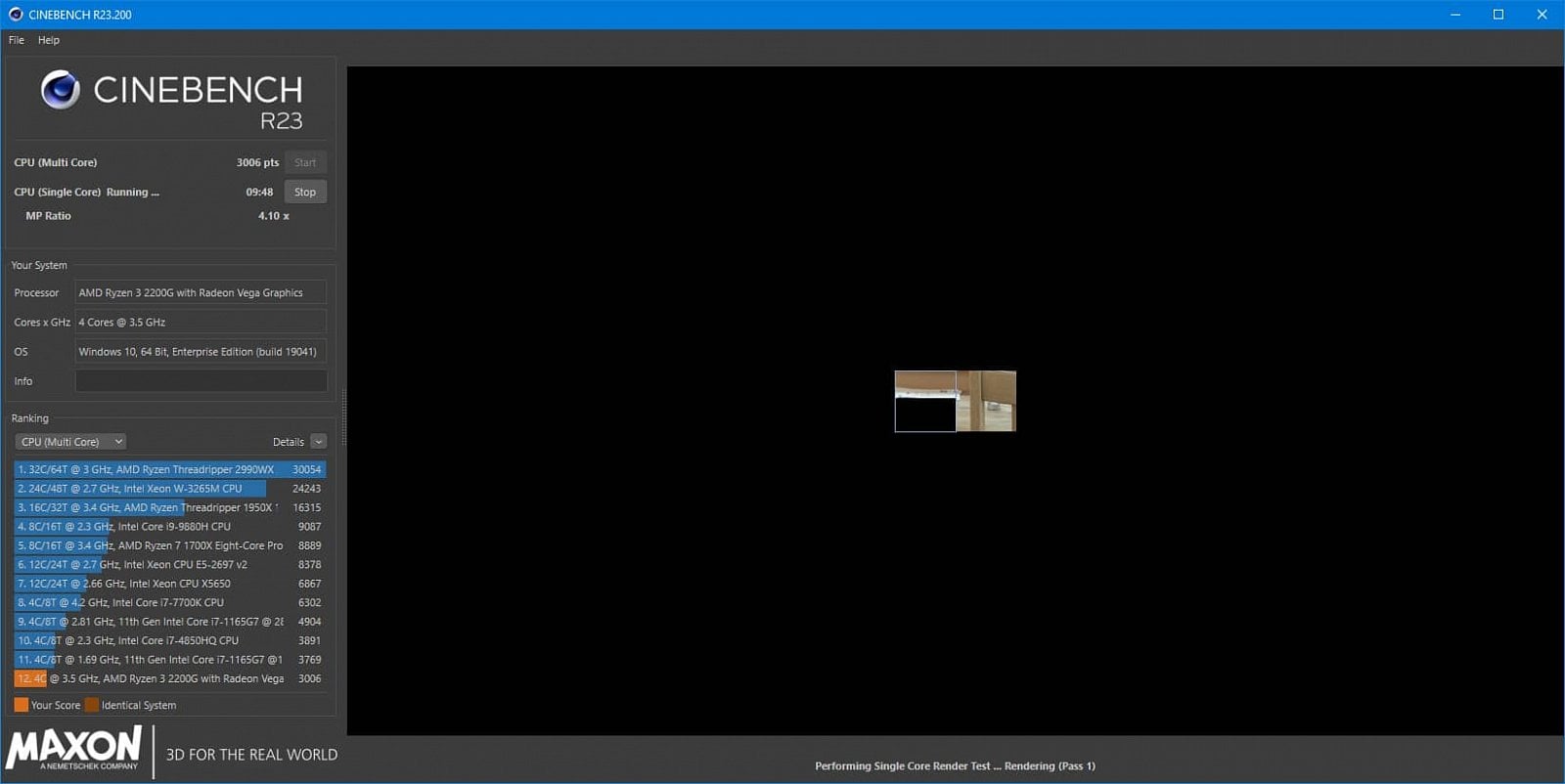Select the Threadripper 1950X ranking row
1565x784 pixels.
[169, 507]
